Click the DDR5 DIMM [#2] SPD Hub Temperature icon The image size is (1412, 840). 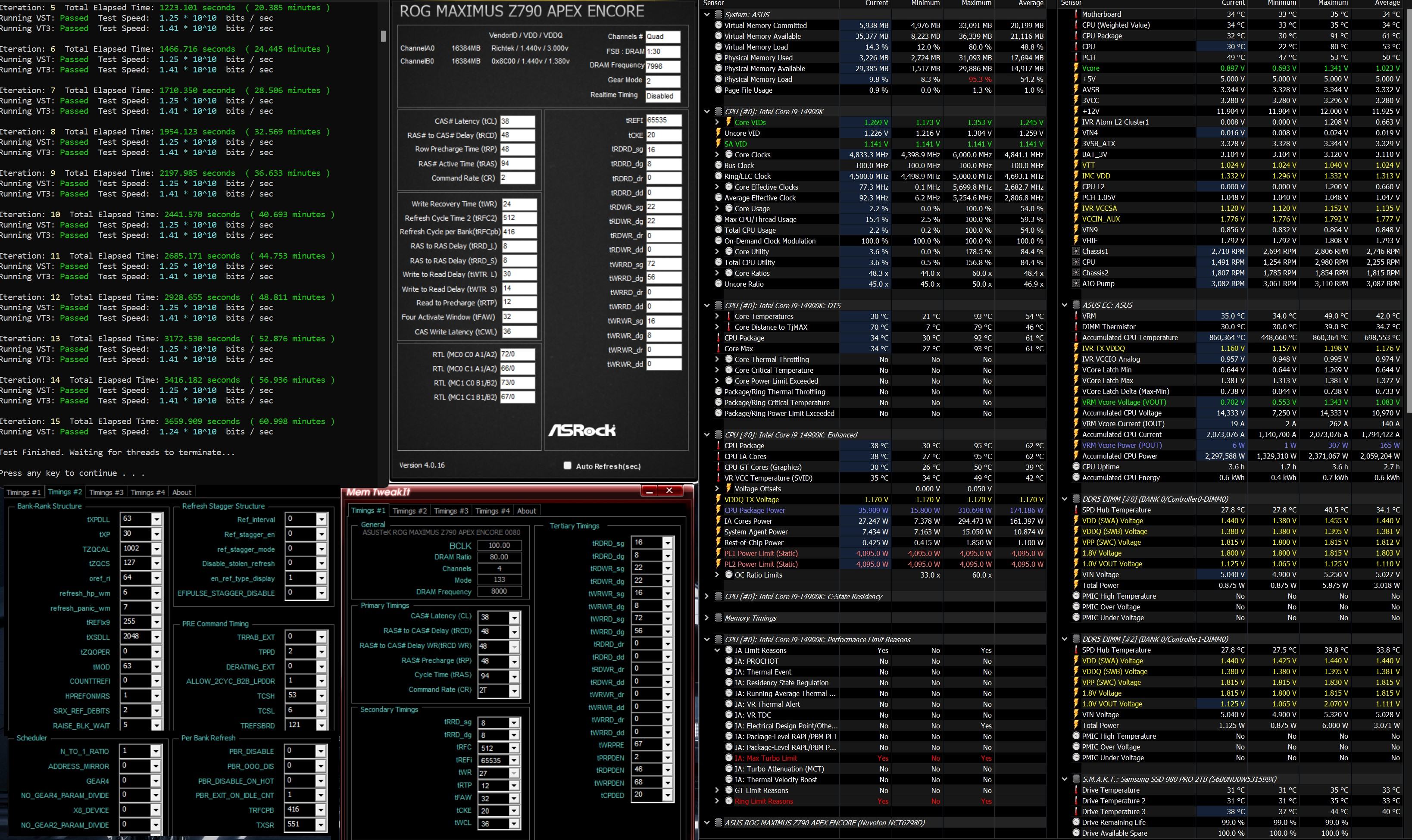coord(1076,650)
